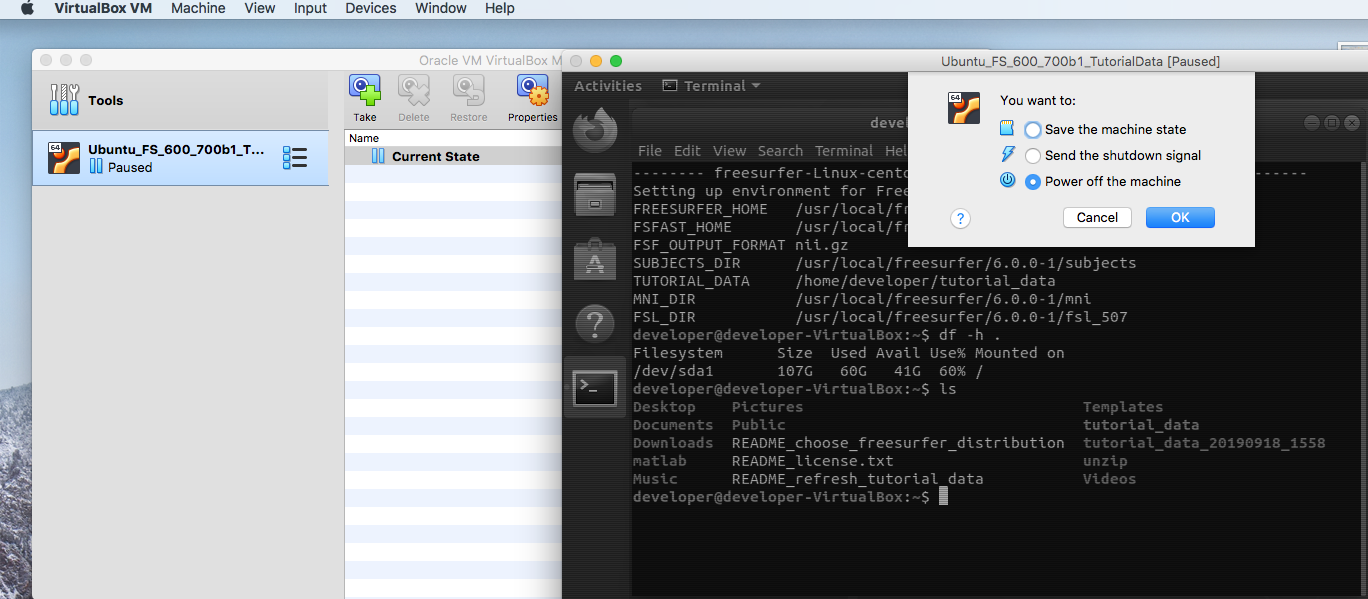Open the Machine menu in menu bar
1368x599 pixels.
tap(198, 8)
